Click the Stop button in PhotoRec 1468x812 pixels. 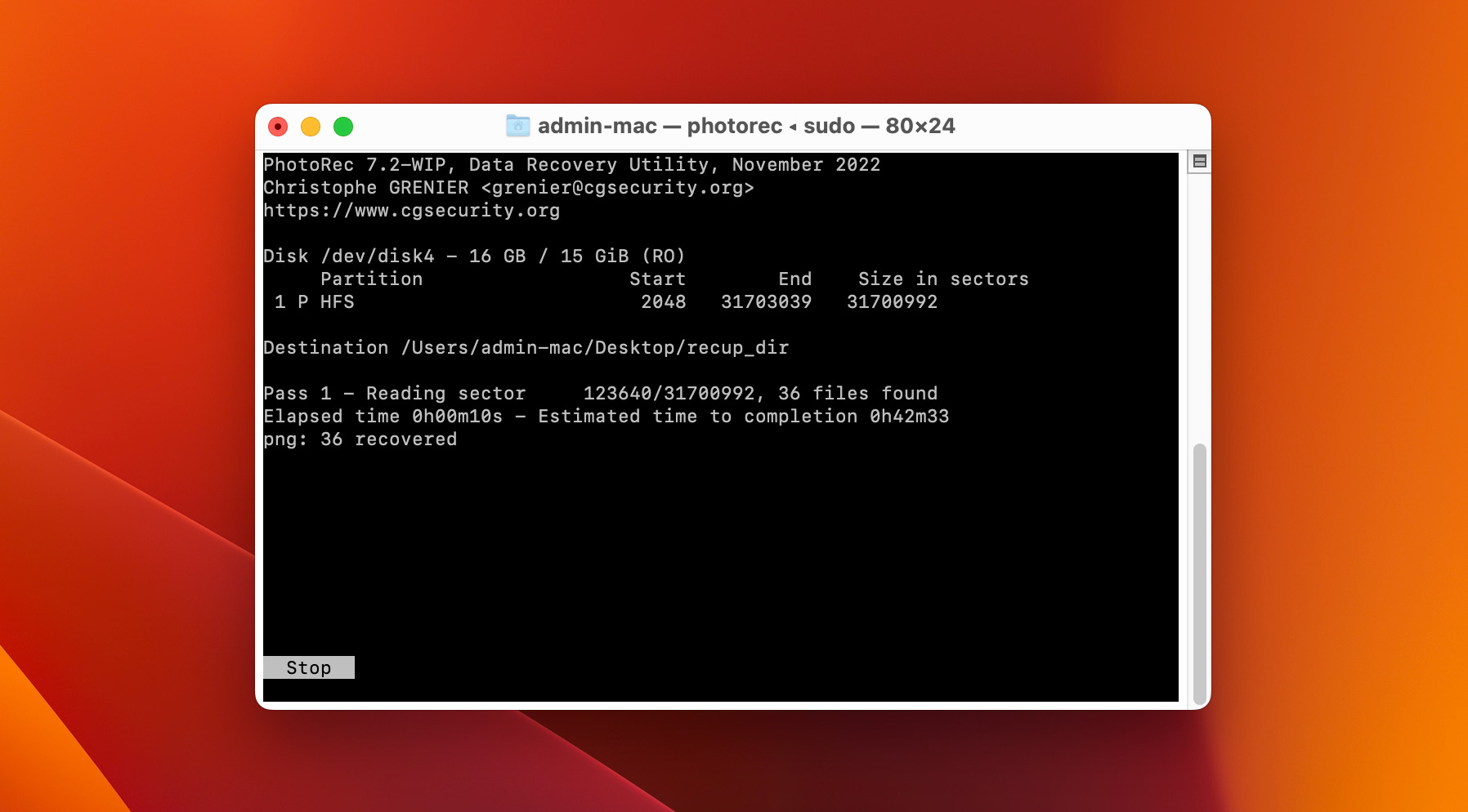[309, 667]
